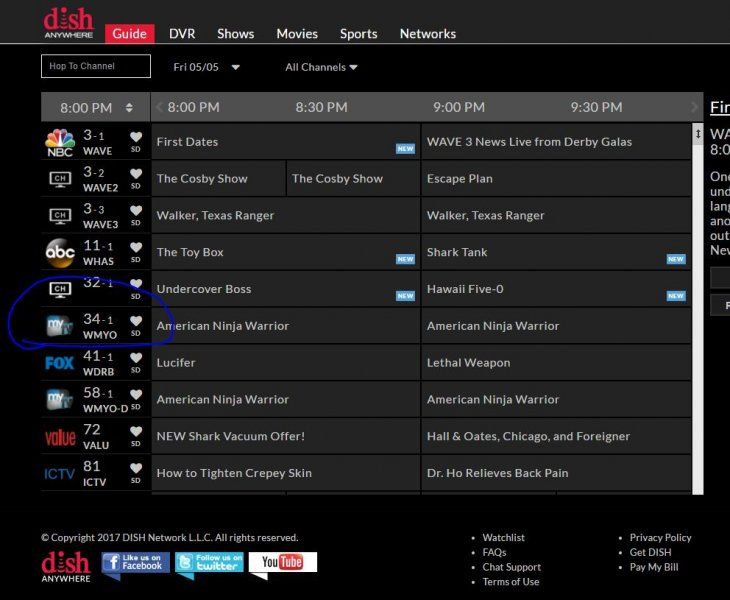Select the WAVE3 3-3 channel icon
This screenshot has height=600, width=730.
click(61, 216)
